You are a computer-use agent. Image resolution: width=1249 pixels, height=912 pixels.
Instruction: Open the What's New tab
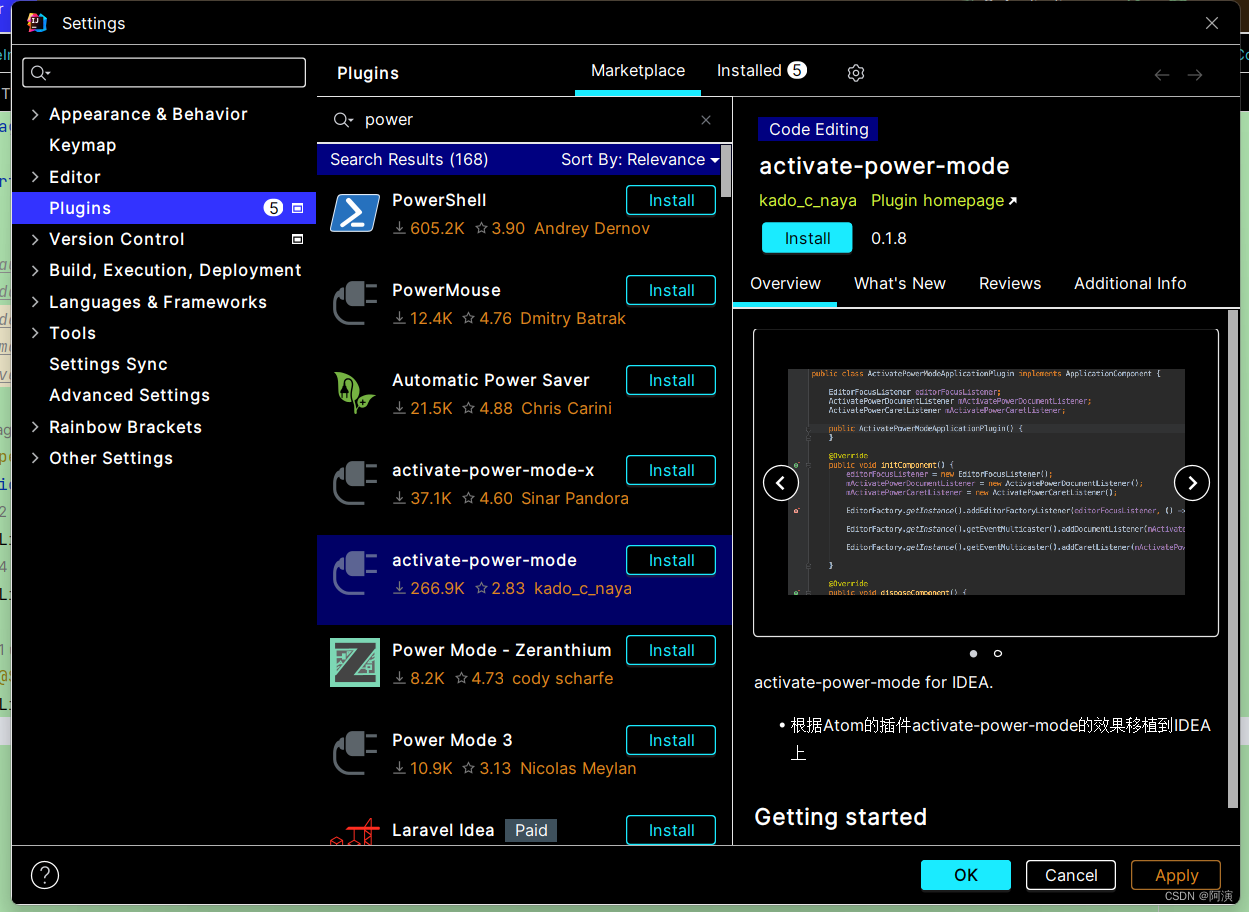(900, 284)
